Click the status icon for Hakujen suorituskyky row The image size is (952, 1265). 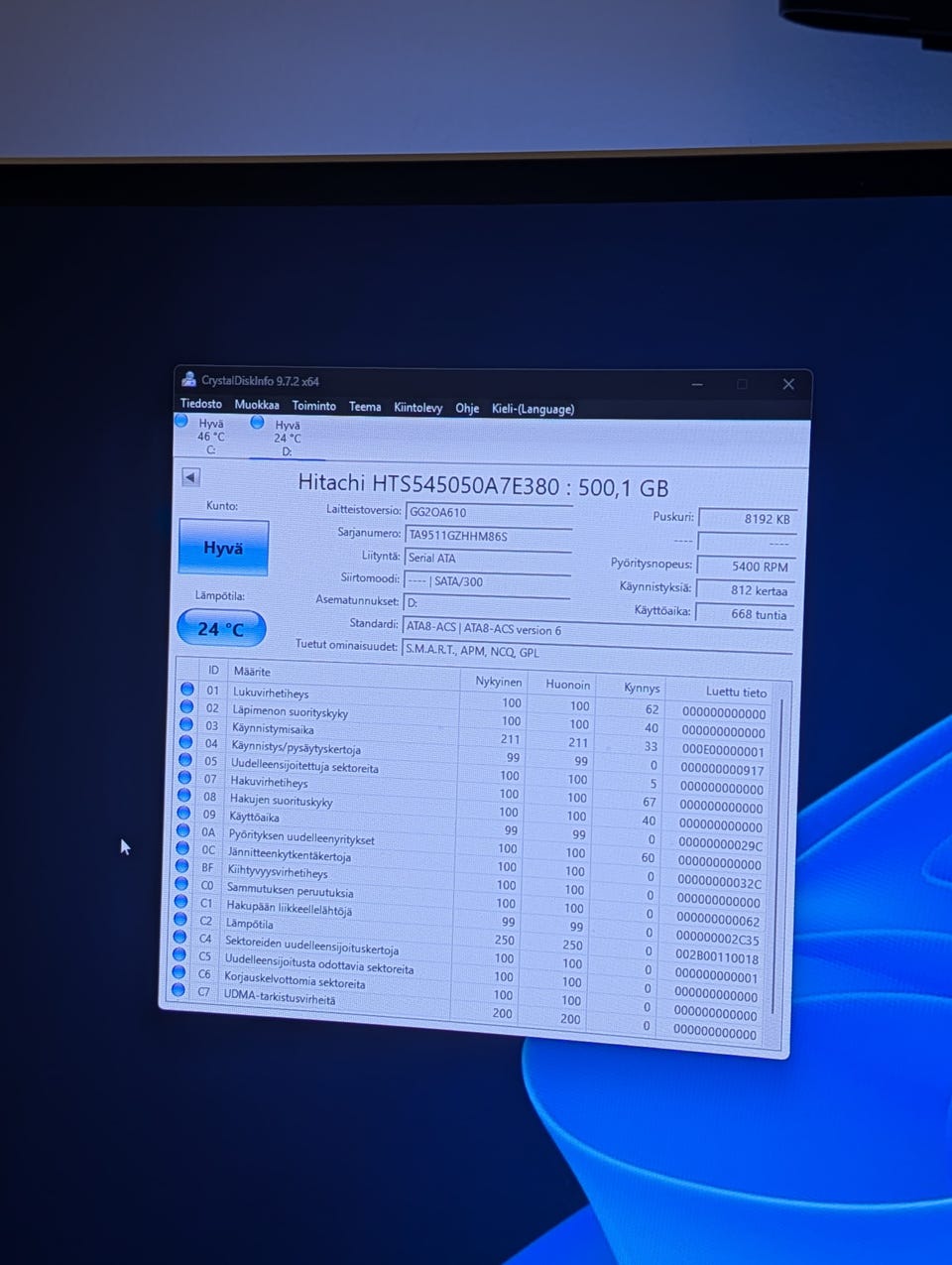pyautogui.click(x=183, y=795)
